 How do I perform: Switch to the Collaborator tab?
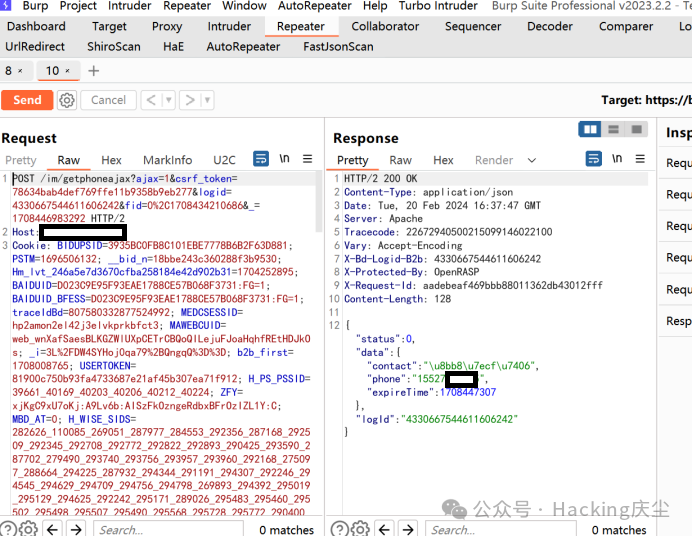point(385,26)
